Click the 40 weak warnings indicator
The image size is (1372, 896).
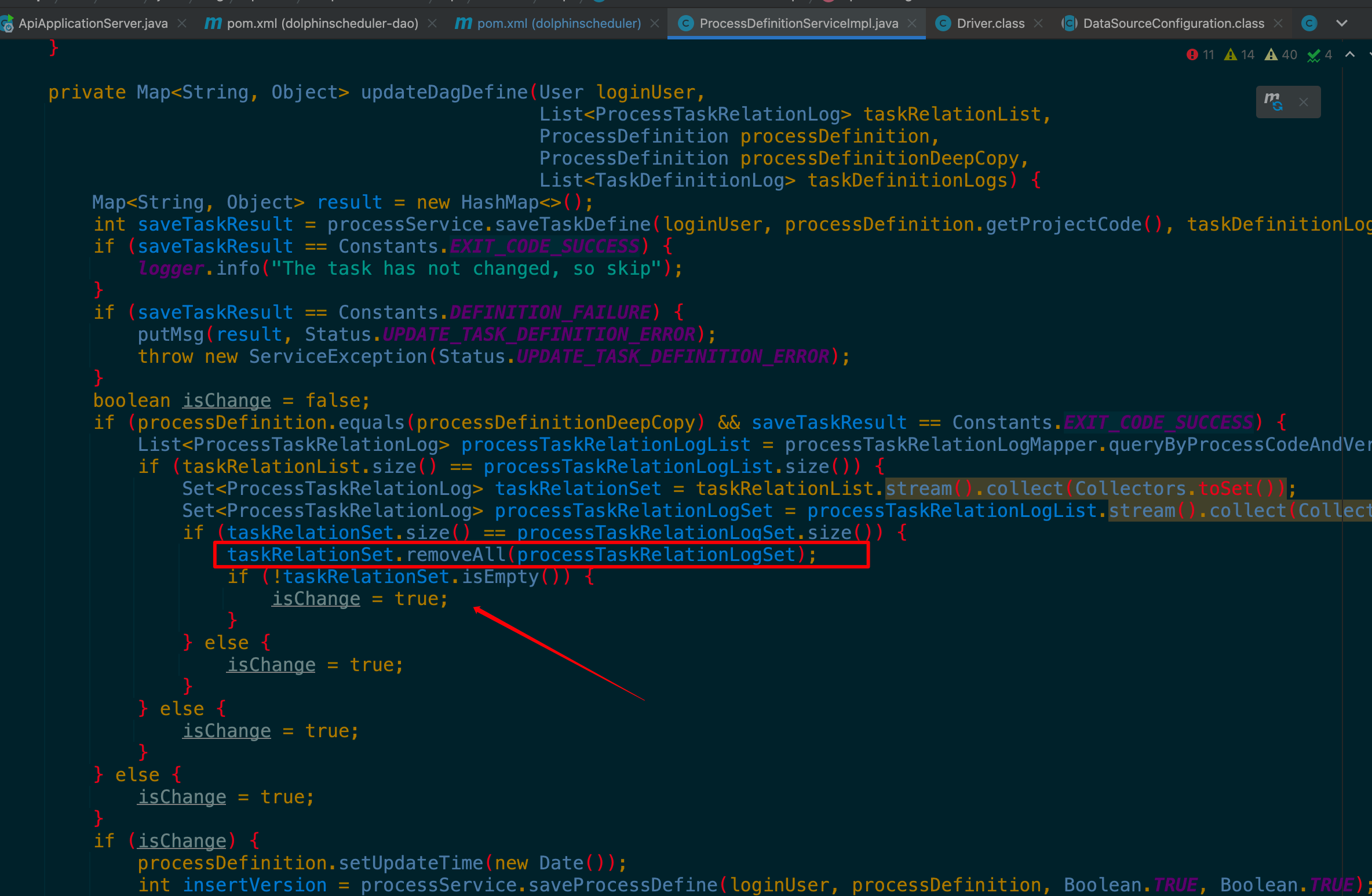pyautogui.click(x=1280, y=54)
